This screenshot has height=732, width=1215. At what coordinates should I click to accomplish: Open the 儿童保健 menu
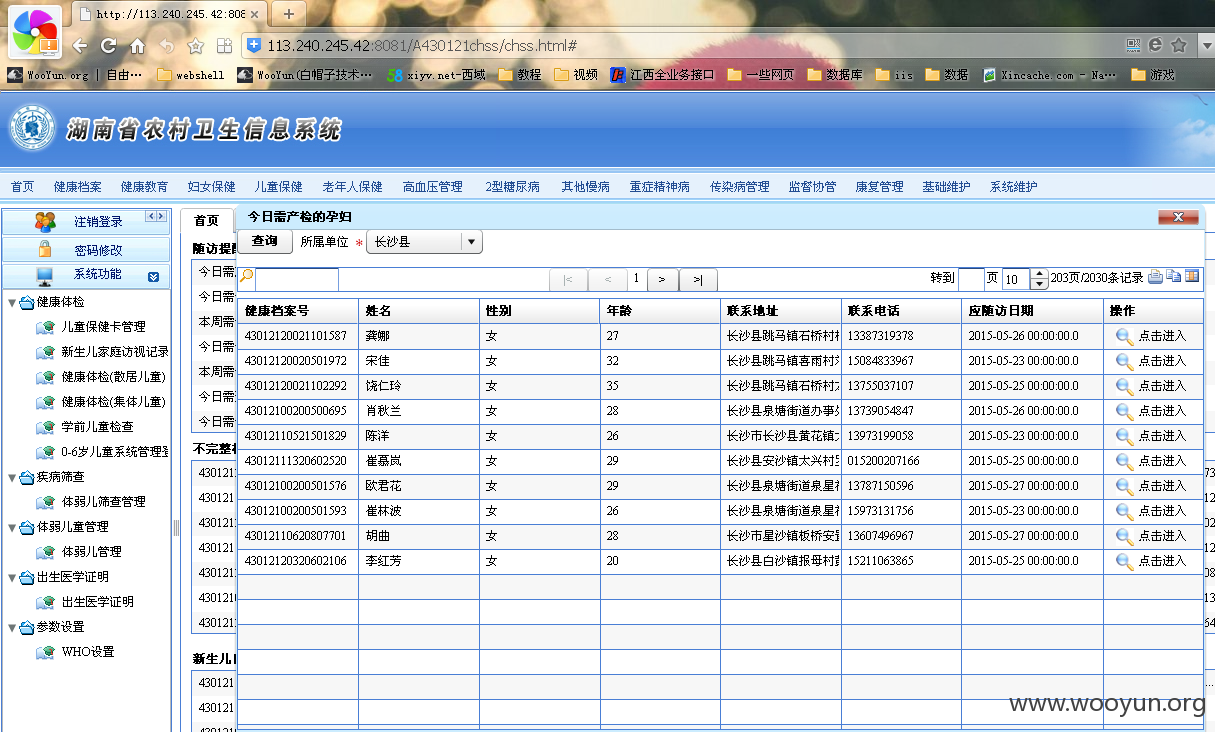pyautogui.click(x=278, y=187)
